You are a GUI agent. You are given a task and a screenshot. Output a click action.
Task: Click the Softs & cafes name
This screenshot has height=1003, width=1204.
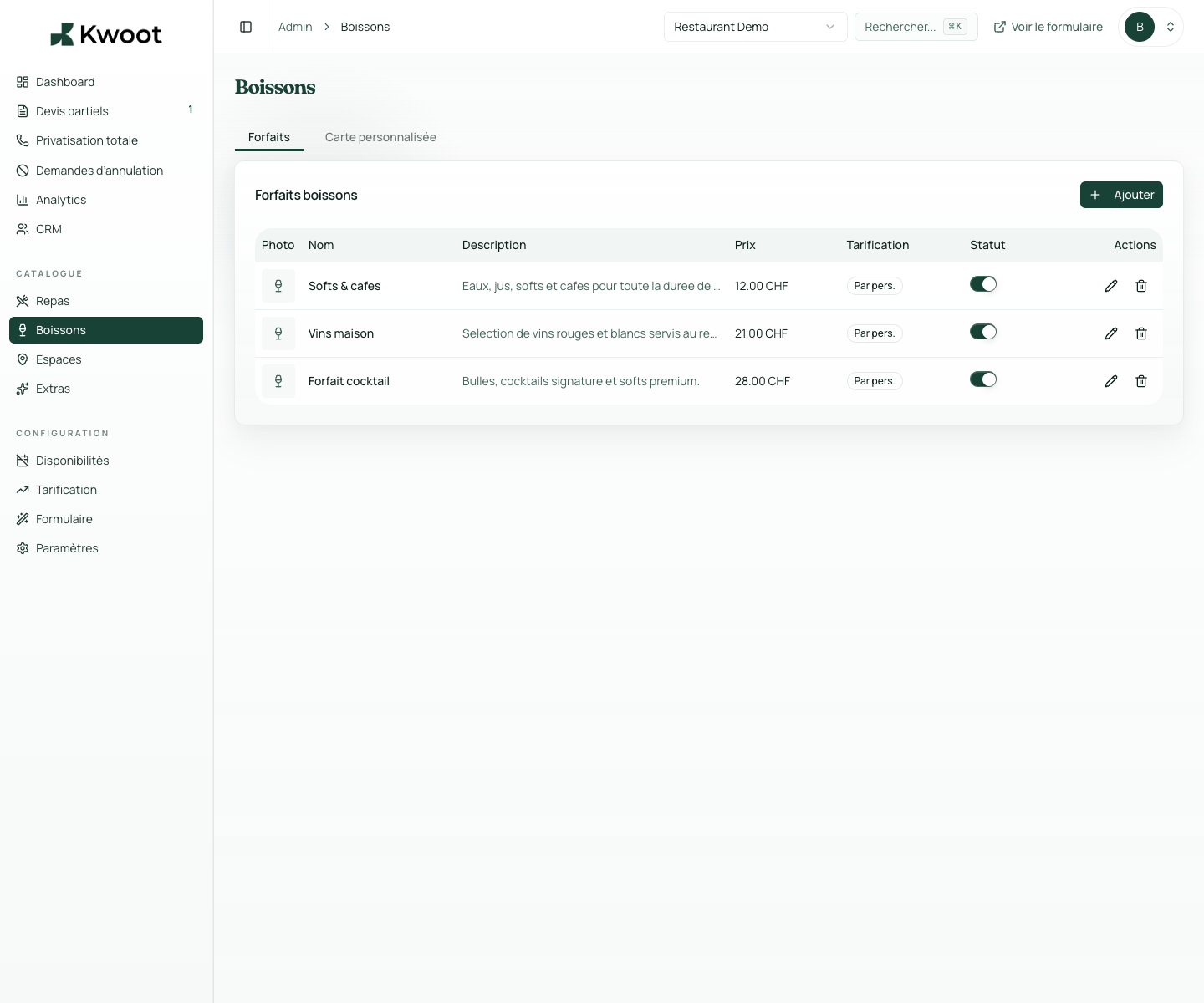tap(344, 286)
